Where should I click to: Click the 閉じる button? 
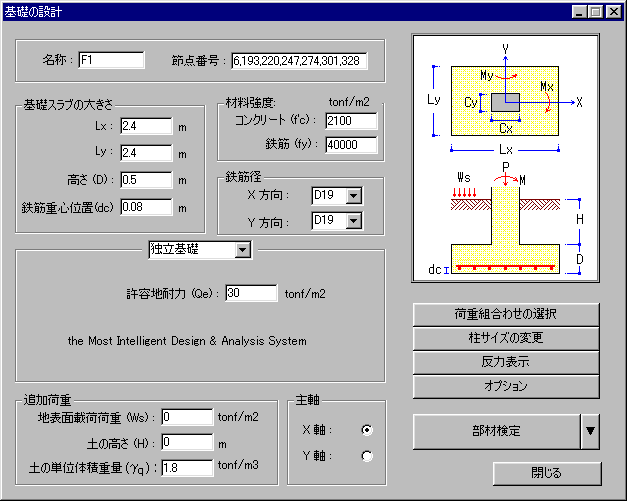(x=547, y=473)
